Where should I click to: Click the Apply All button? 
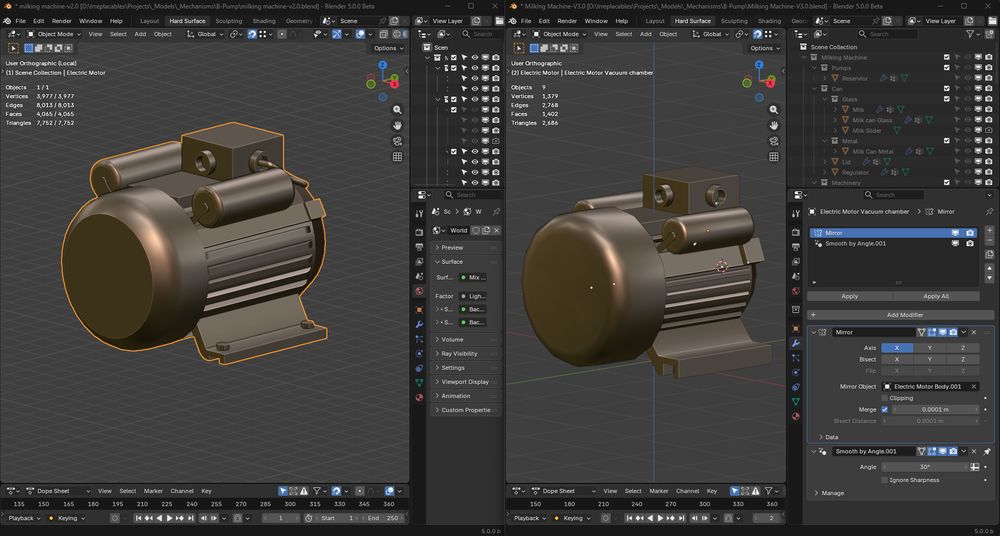click(936, 296)
